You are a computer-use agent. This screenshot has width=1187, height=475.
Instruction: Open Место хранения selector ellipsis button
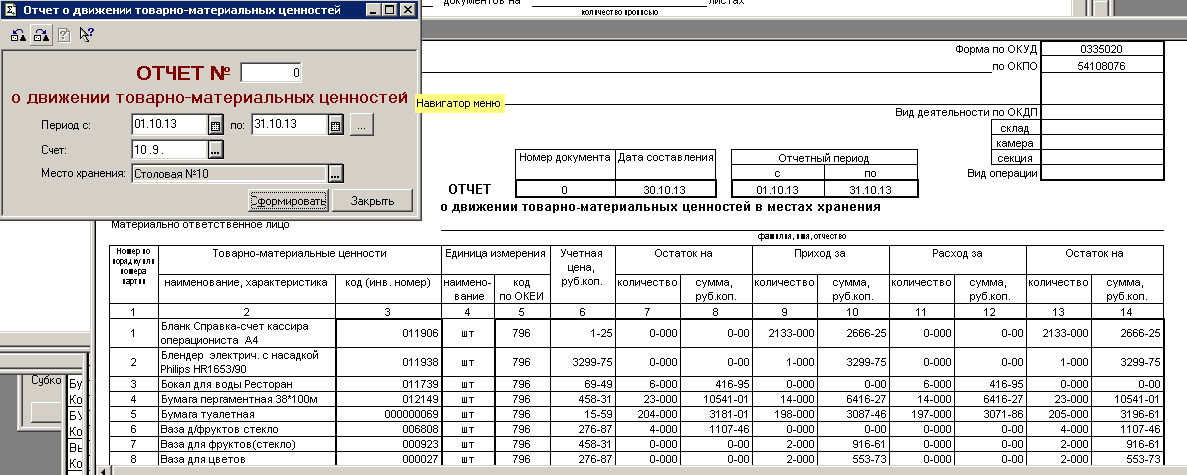[336, 173]
